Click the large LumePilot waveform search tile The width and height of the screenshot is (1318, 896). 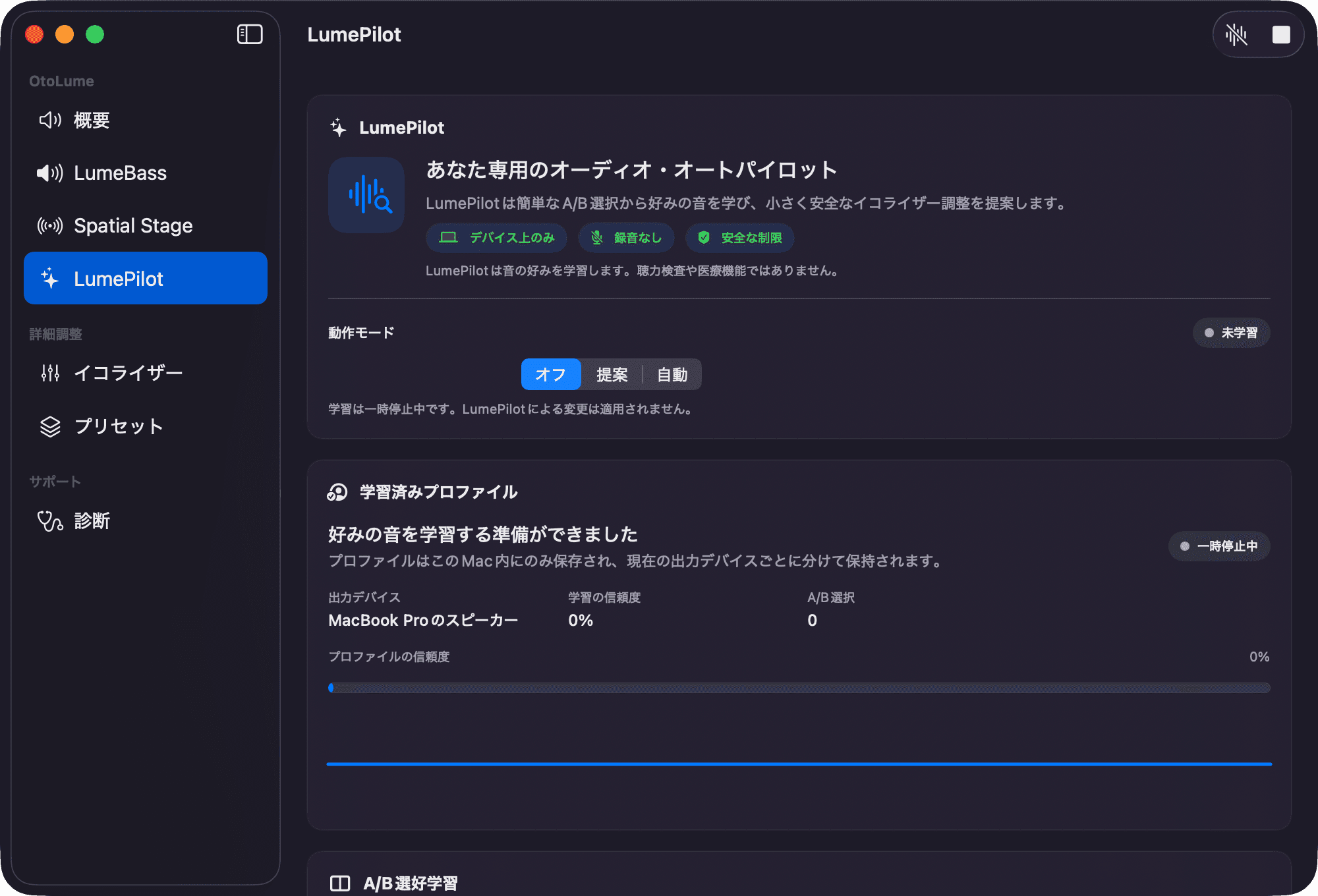[x=366, y=195]
